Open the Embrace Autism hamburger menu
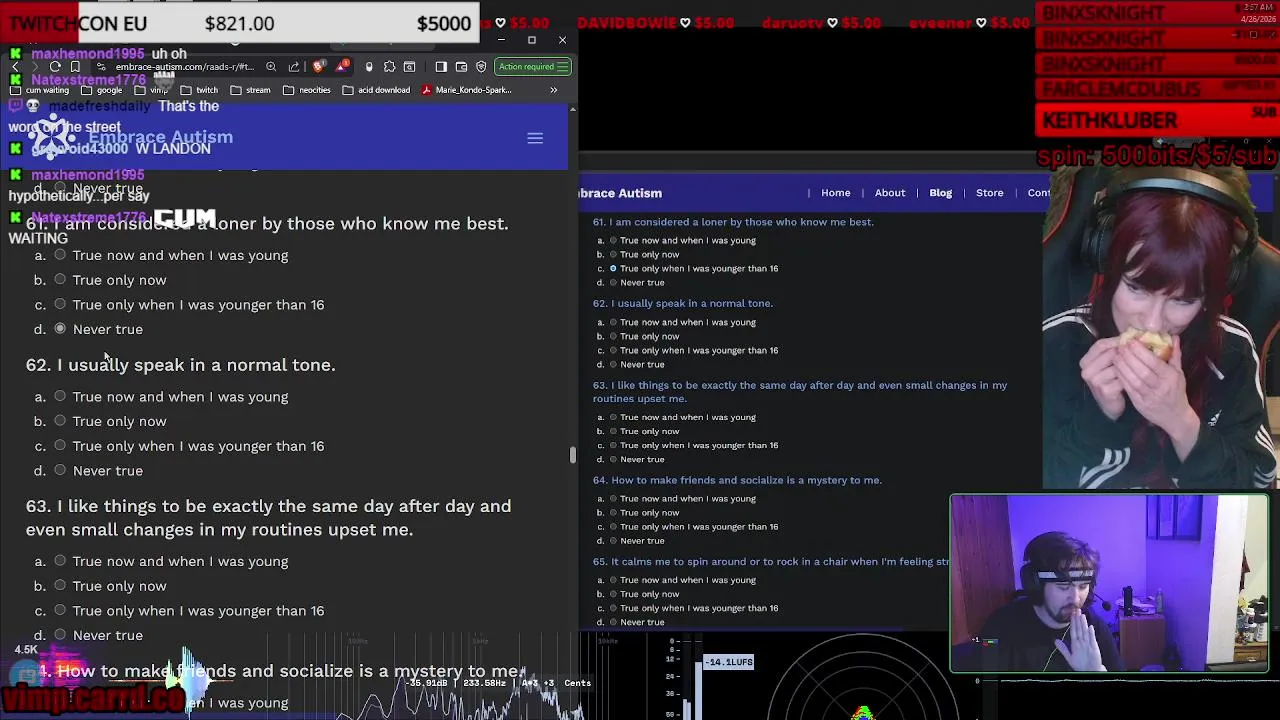The width and height of the screenshot is (1280, 720). tap(535, 138)
